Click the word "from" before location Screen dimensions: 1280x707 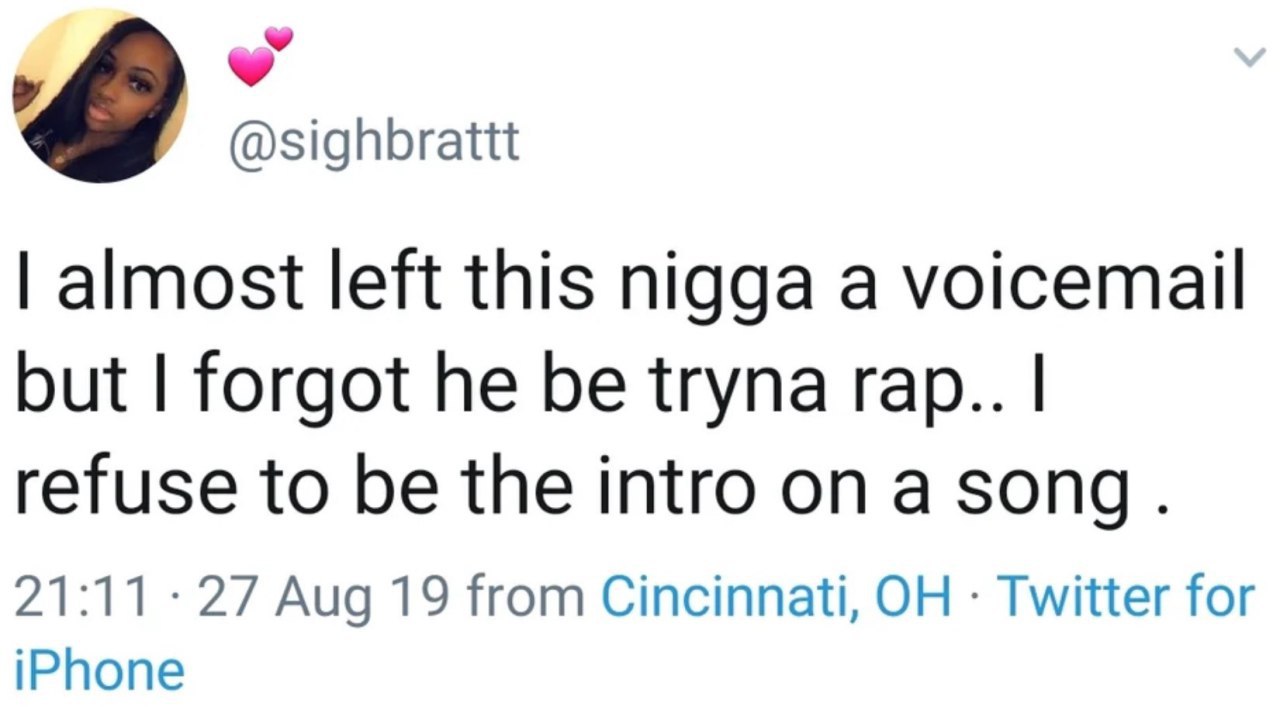click(526, 598)
